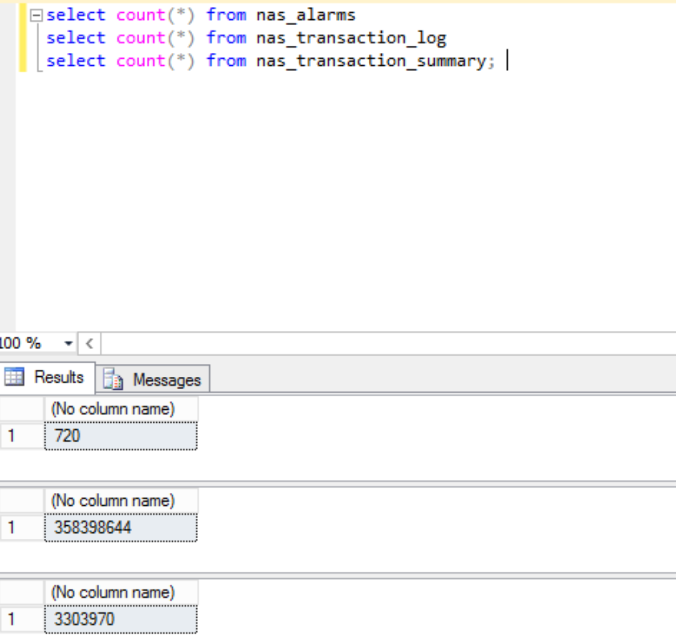Click the horizontal scrollbar left arrow
Viewport: 676px width, 641px height.
88,343
